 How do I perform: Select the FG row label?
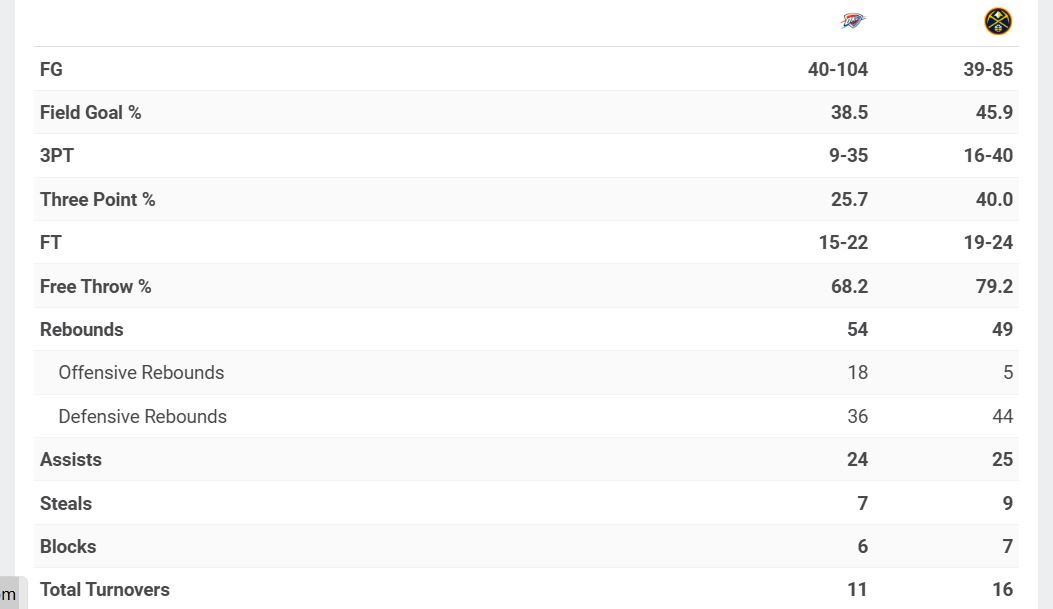click(51, 69)
